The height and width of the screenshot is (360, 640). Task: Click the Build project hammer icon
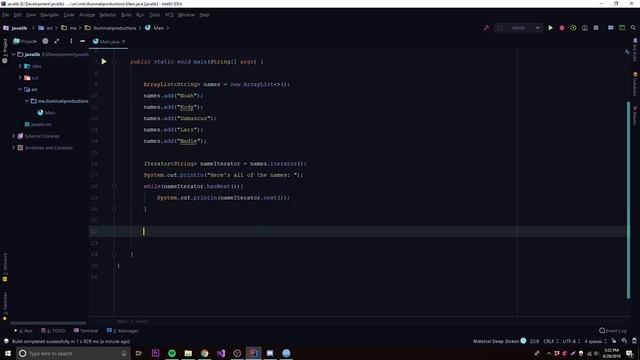coord(486,28)
